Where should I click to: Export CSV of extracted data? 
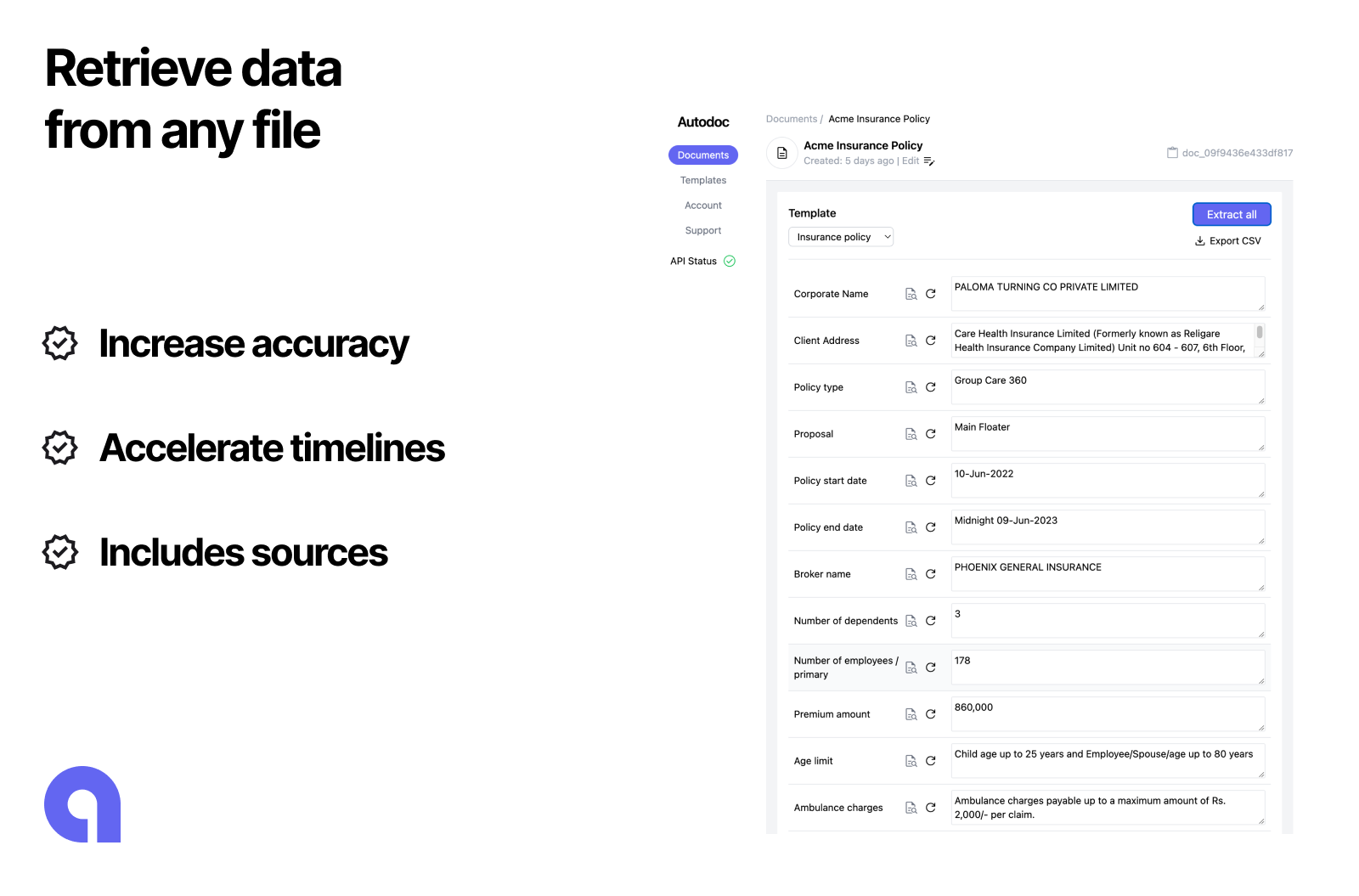(x=1228, y=241)
